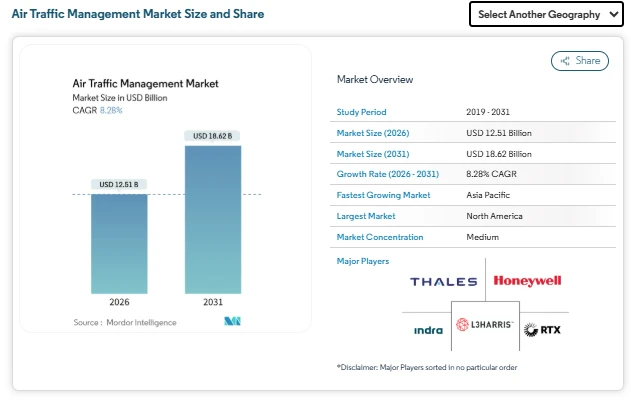
Task: Click the Market Concentration label
Action: [x=380, y=237]
